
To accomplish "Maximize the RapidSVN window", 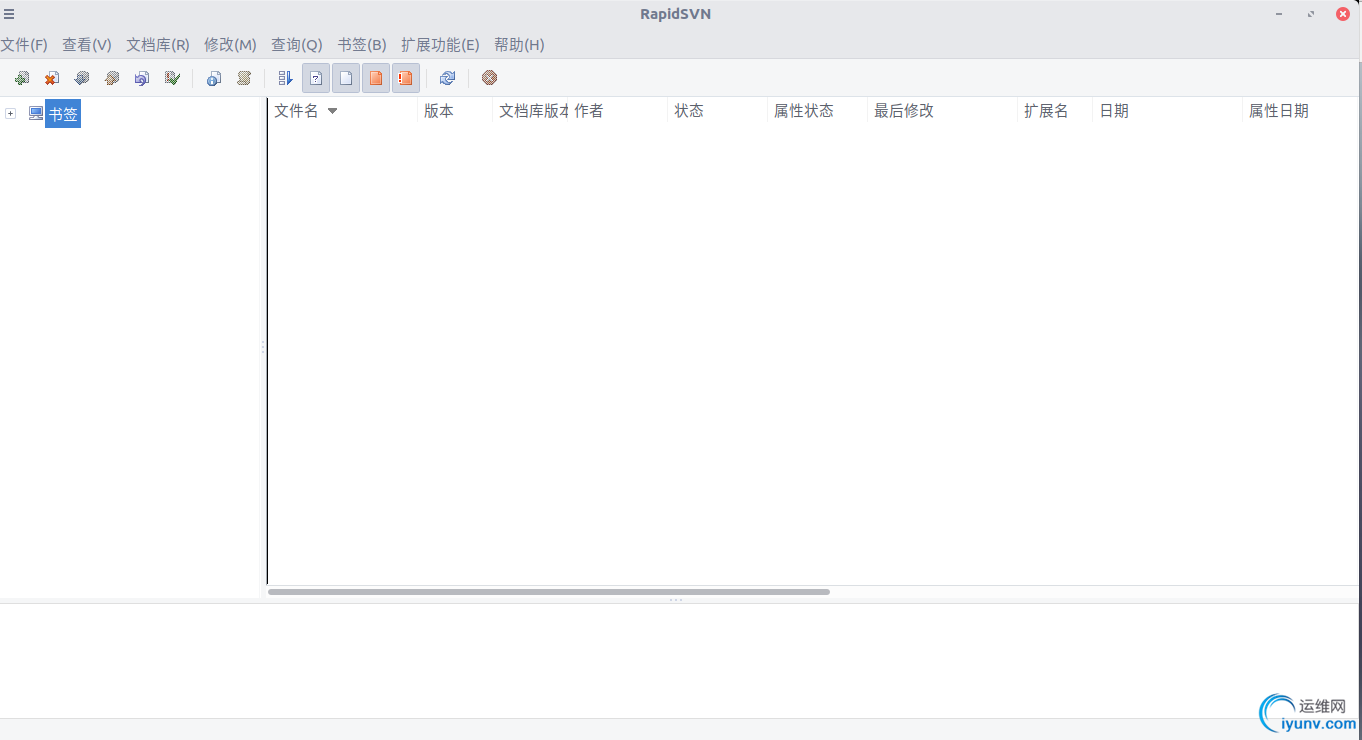I will tap(1311, 14).
